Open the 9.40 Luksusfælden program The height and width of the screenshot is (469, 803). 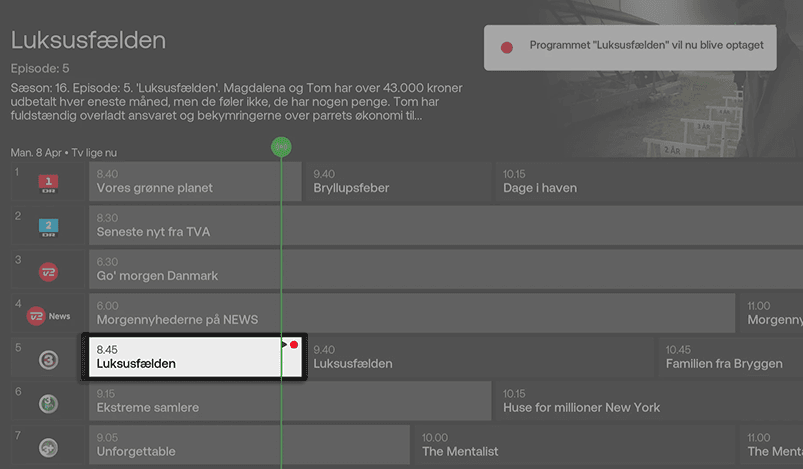pyautogui.click(x=479, y=357)
